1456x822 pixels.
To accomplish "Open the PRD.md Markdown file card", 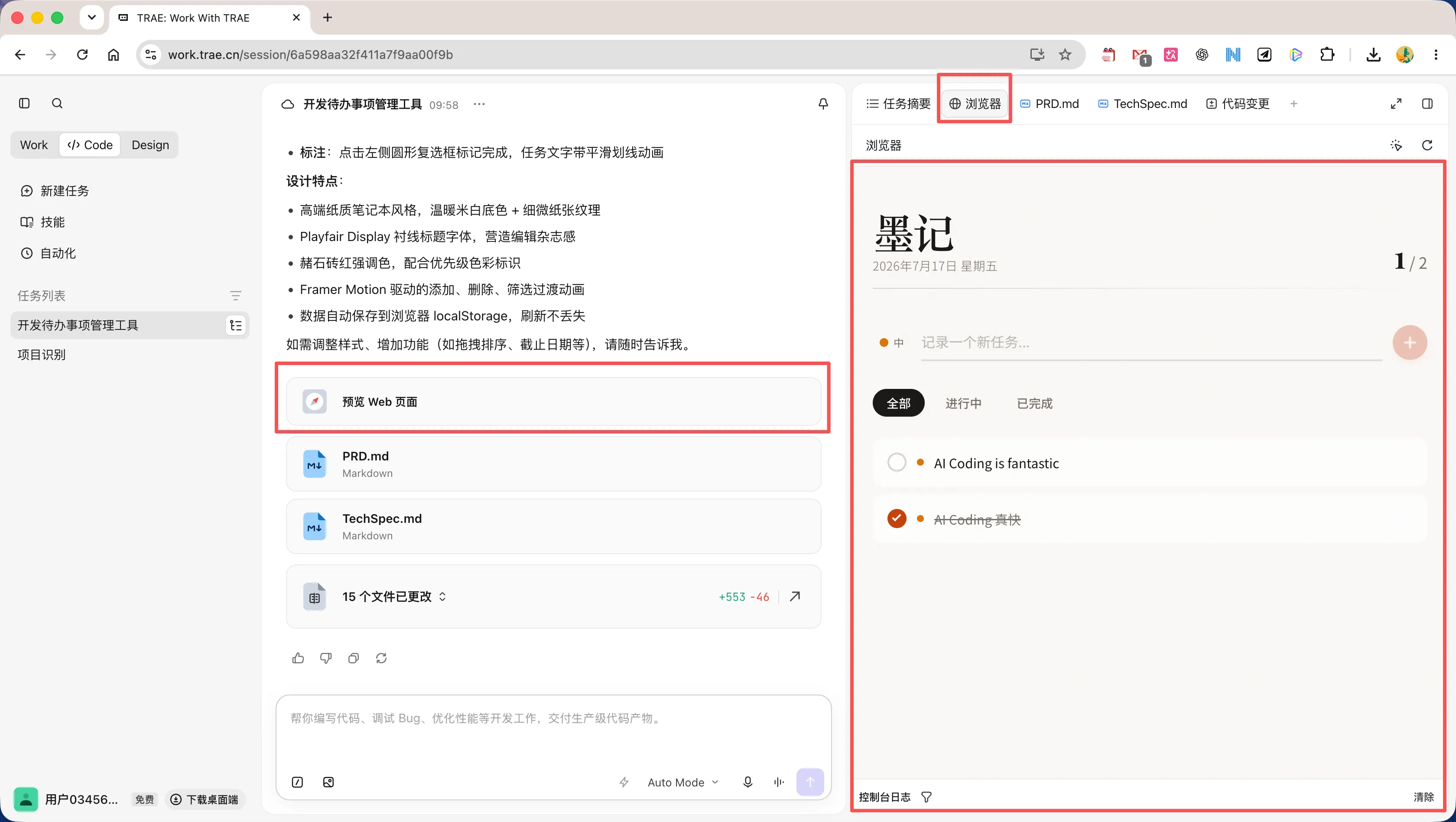I will click(x=553, y=464).
